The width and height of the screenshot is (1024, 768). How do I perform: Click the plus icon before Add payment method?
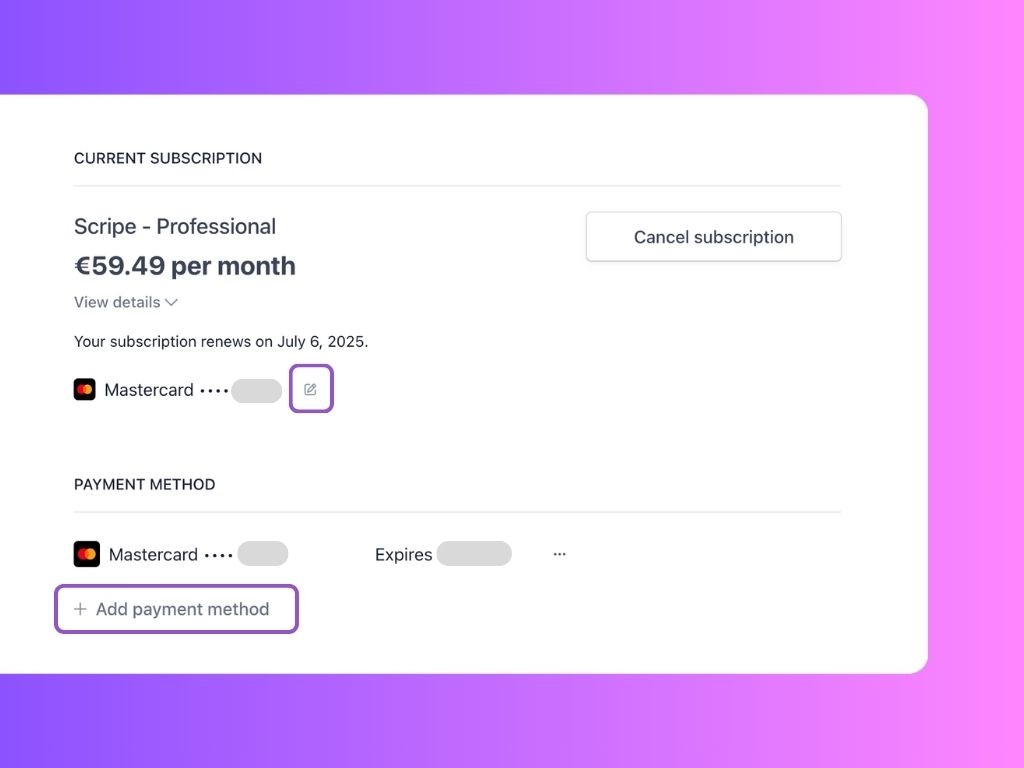(80, 609)
